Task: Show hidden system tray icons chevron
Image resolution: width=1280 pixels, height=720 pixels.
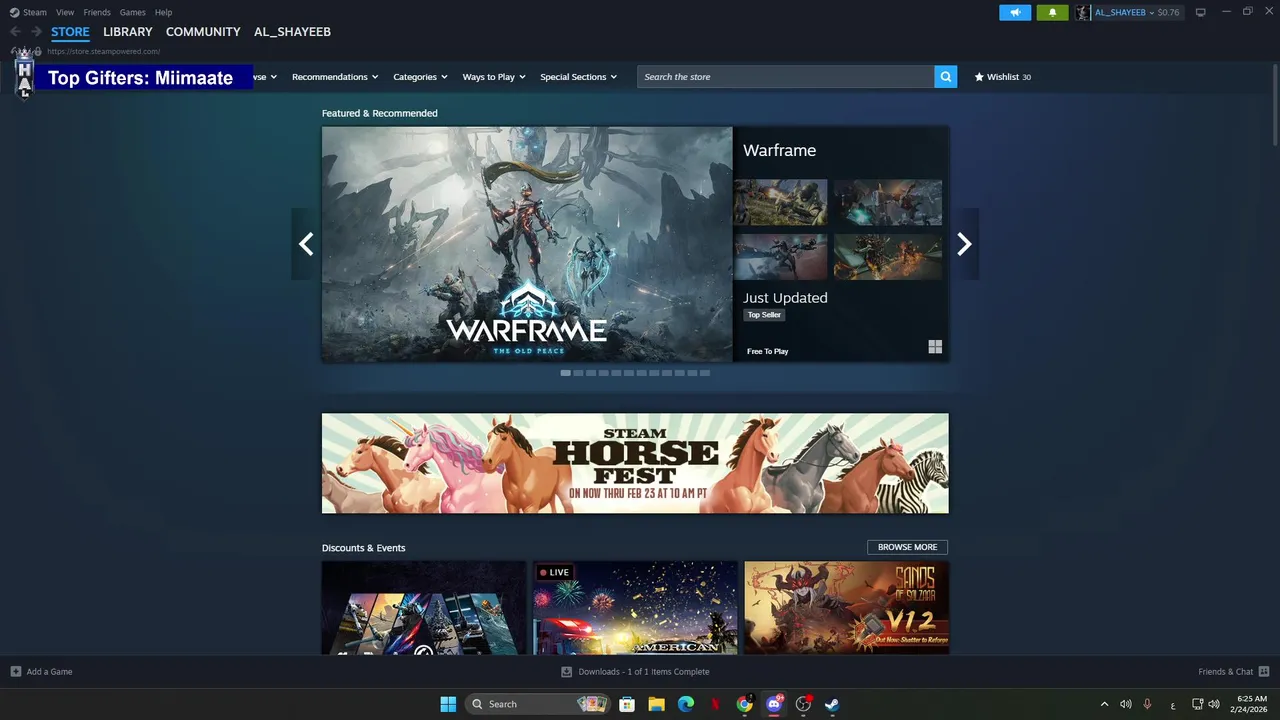Action: (x=1104, y=704)
